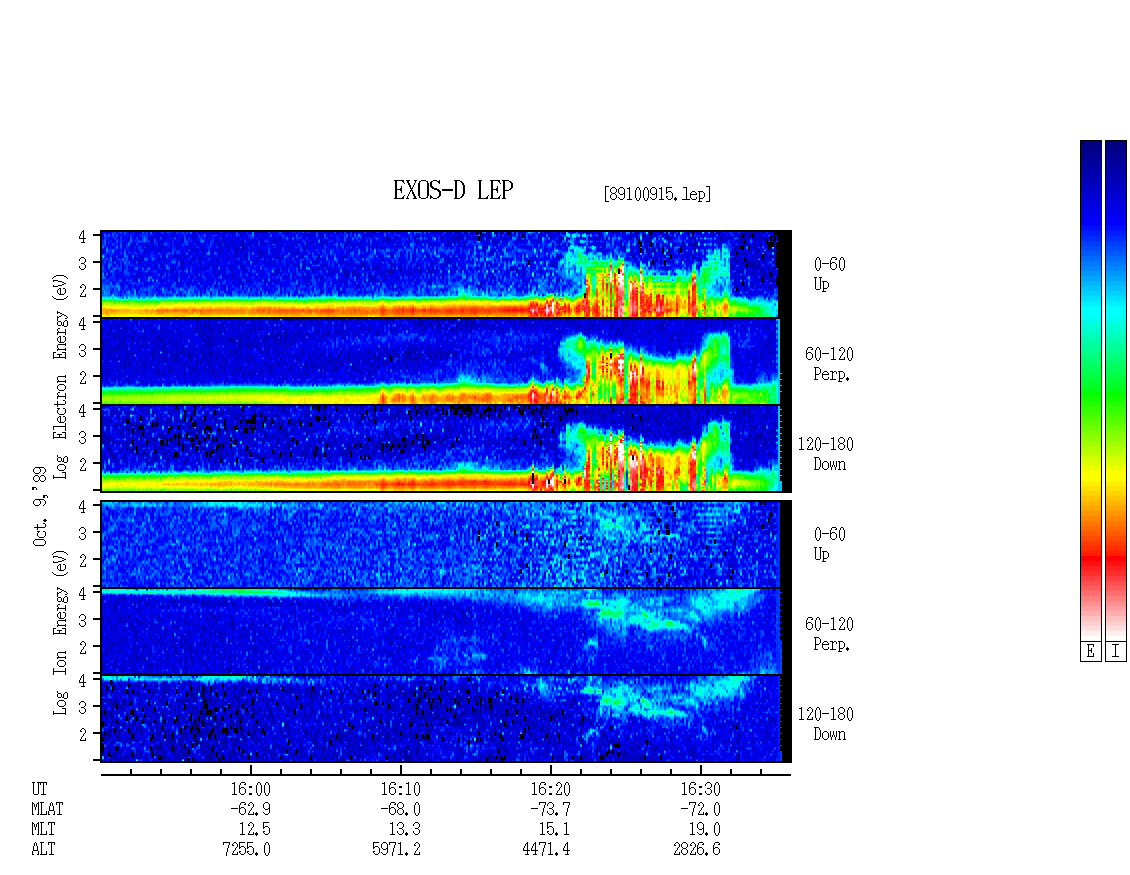Click the MLAT row label

[47, 809]
